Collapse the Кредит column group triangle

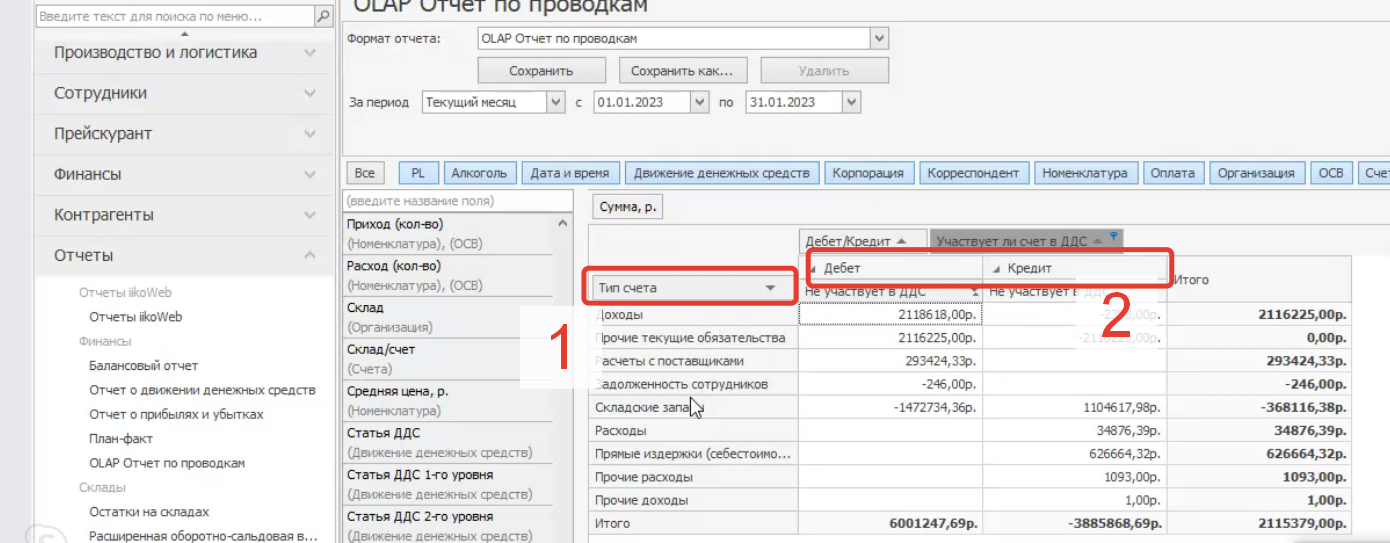click(x=996, y=269)
